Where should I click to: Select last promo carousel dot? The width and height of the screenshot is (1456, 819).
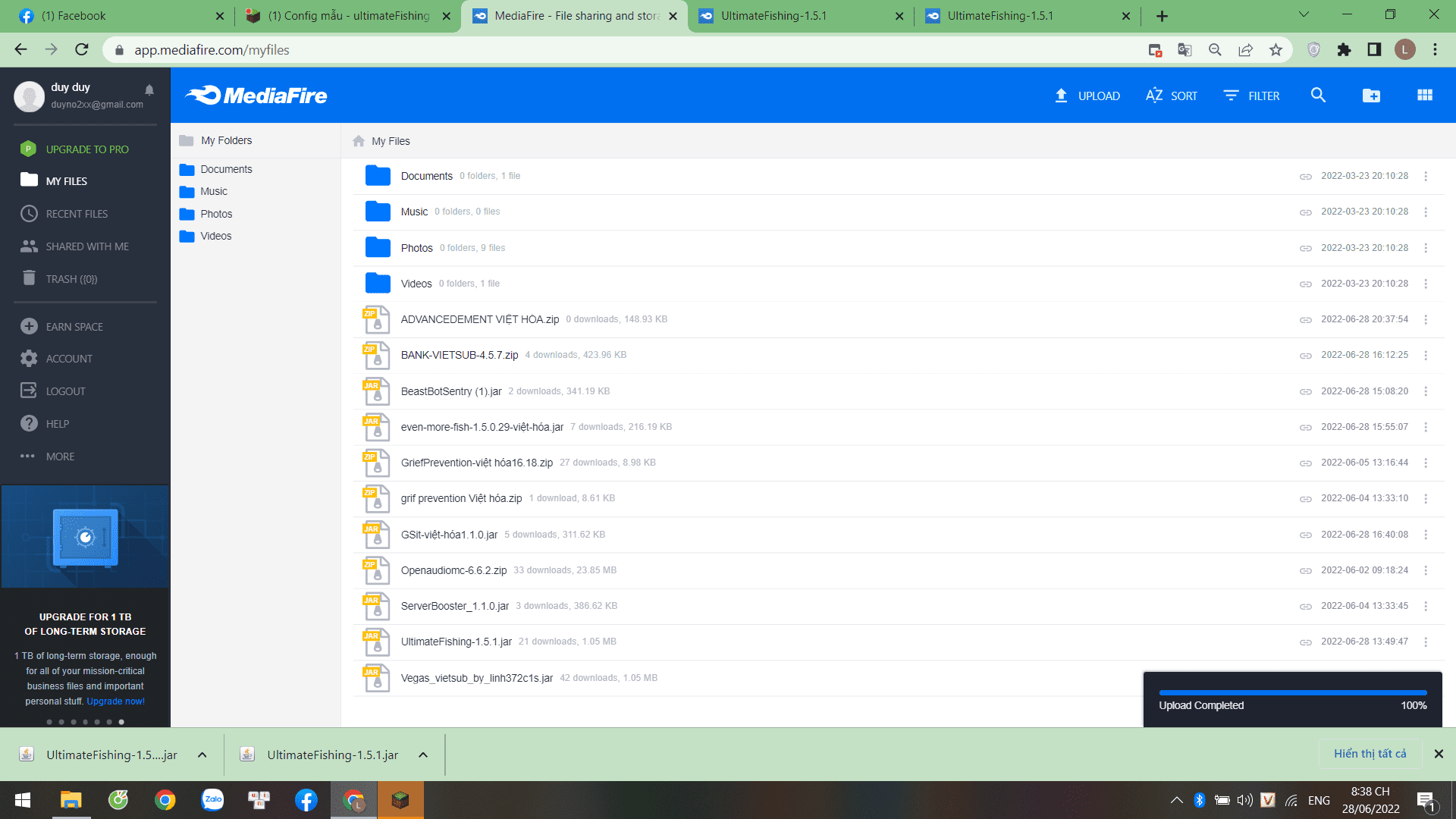121,722
